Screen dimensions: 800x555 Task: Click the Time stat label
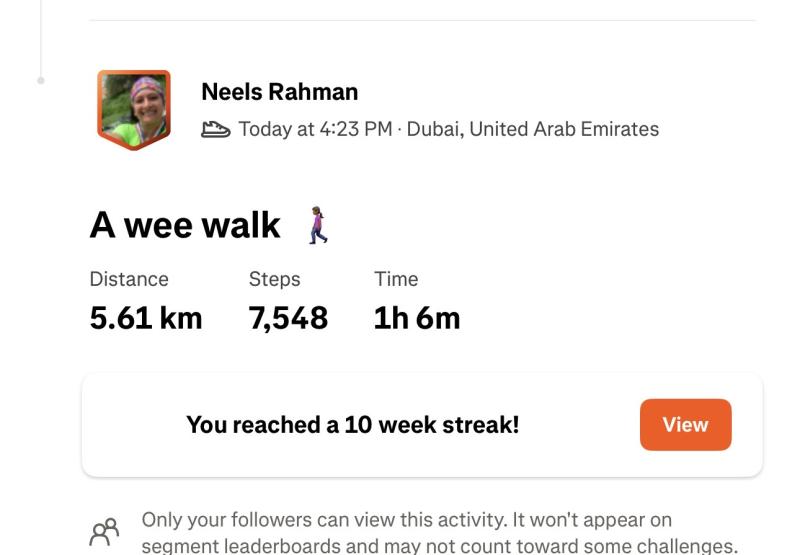coord(396,279)
